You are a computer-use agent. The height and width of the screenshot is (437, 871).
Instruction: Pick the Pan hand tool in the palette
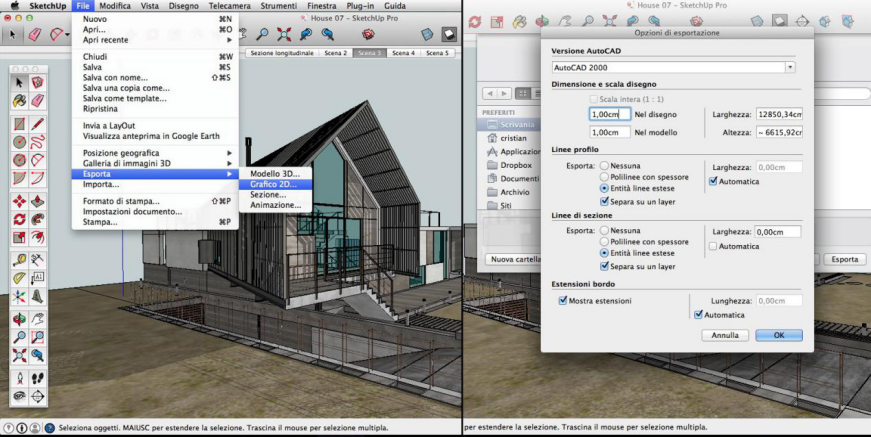pyautogui.click(x=37, y=319)
